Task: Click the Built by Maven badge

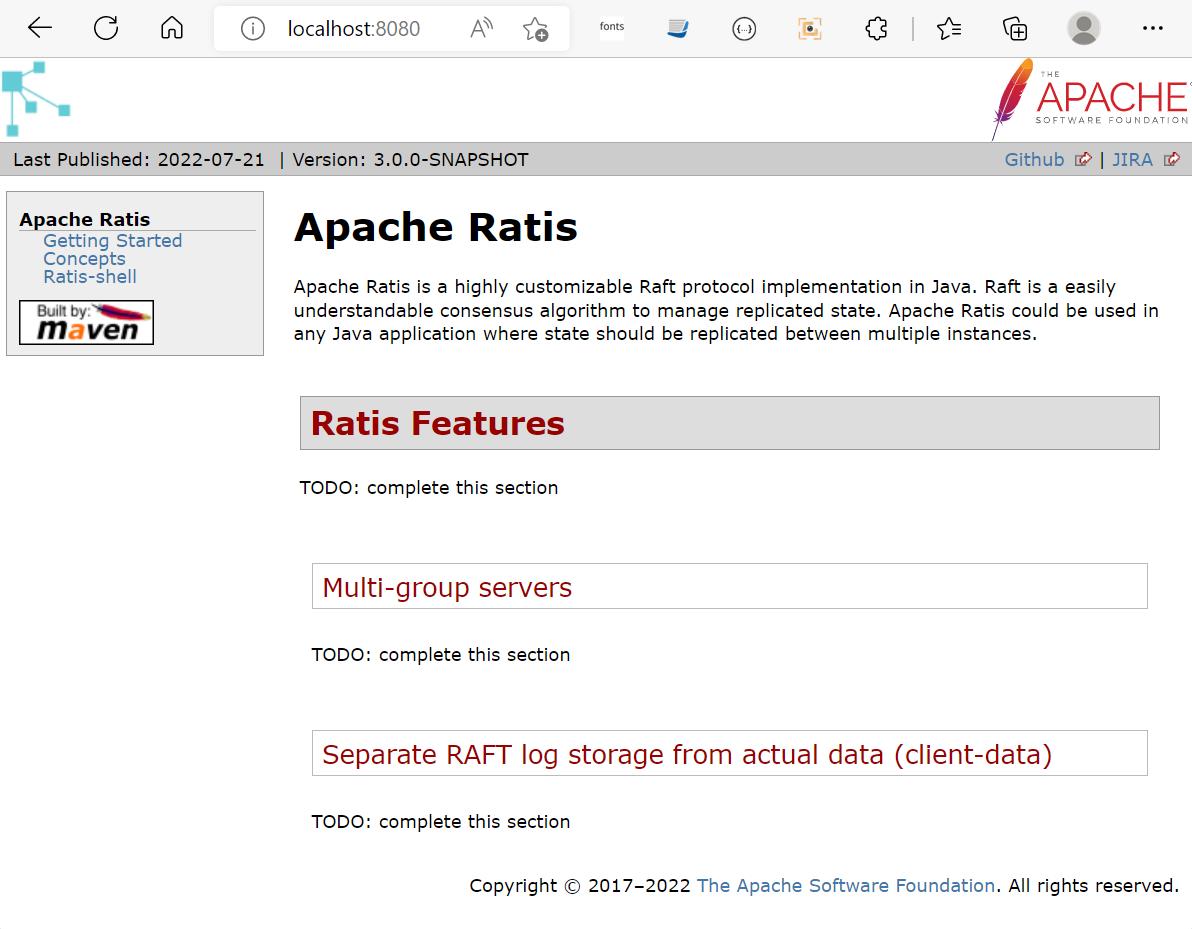Action: (x=87, y=322)
